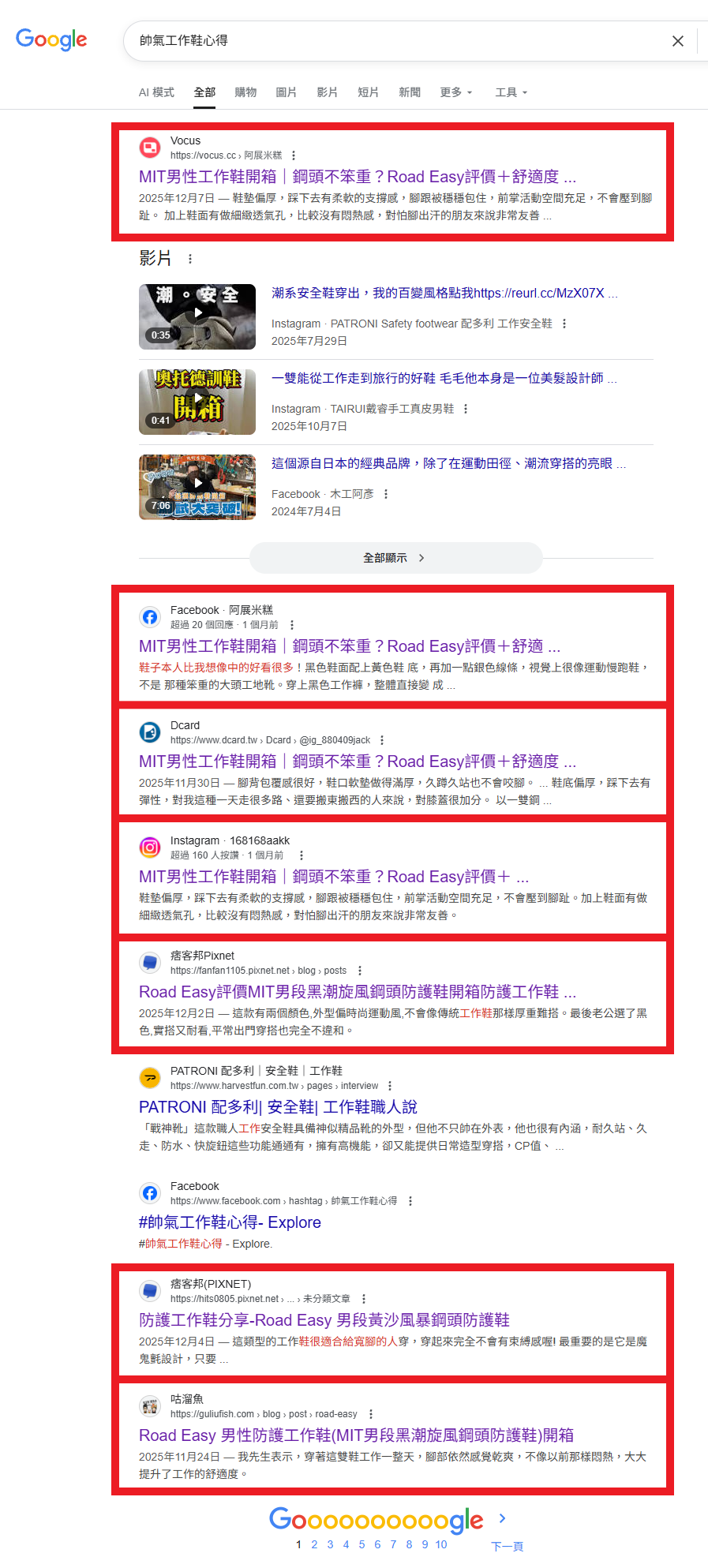Go to next page arrow in pagination
The width and height of the screenshot is (708, 1568).
pyautogui.click(x=503, y=1518)
